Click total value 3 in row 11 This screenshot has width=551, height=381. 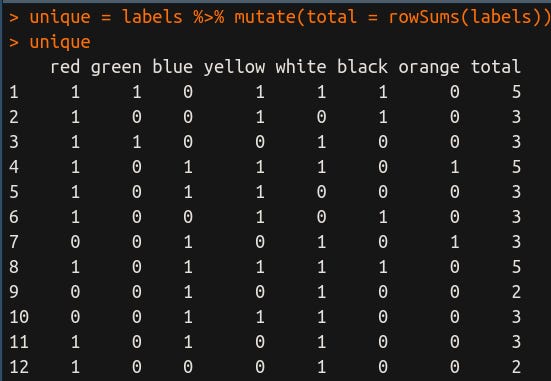516,342
